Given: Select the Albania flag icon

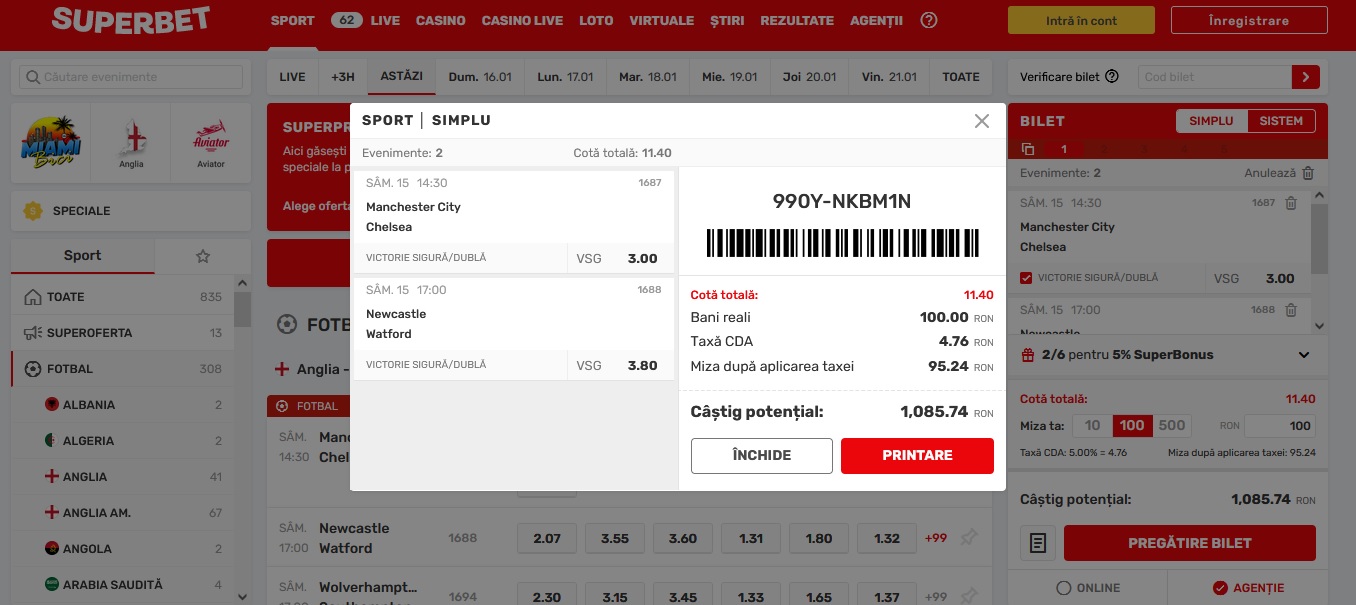Looking at the screenshot, I should click(x=51, y=405).
